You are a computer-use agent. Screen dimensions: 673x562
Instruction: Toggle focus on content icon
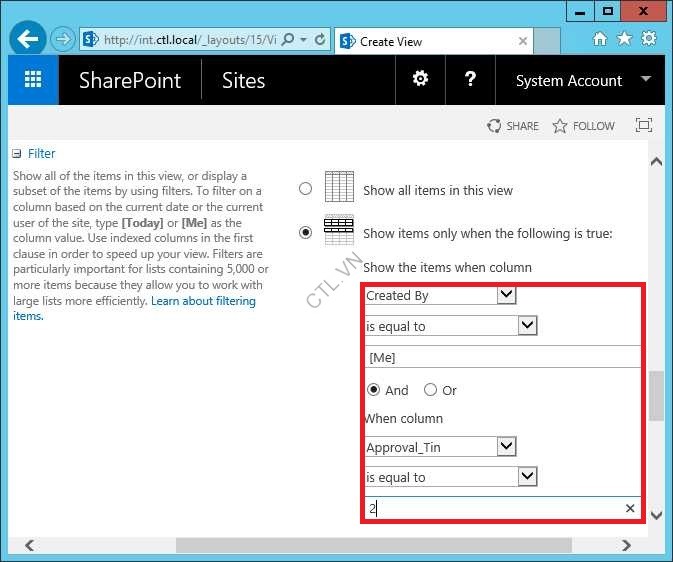(x=644, y=126)
